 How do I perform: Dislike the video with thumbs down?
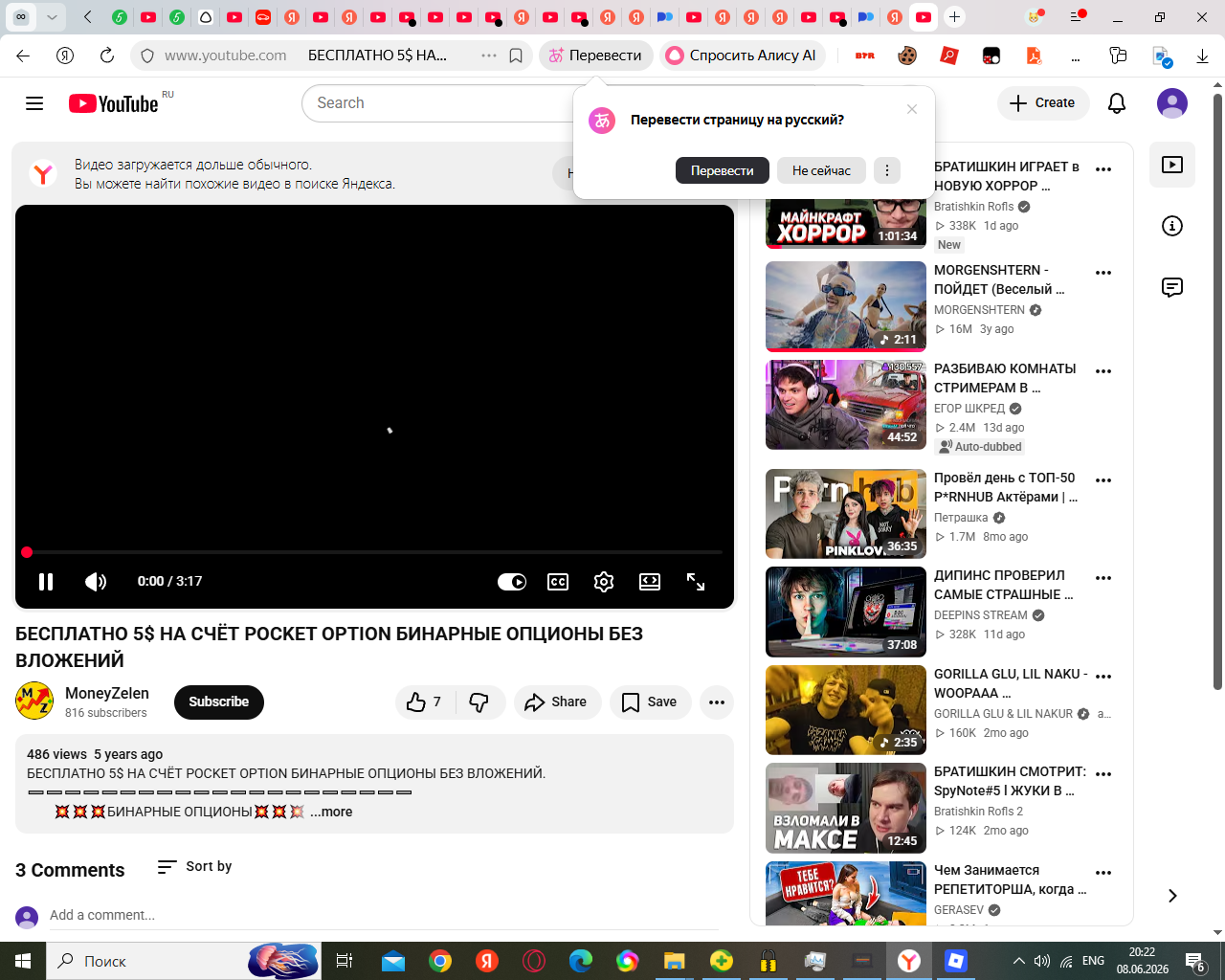point(480,702)
